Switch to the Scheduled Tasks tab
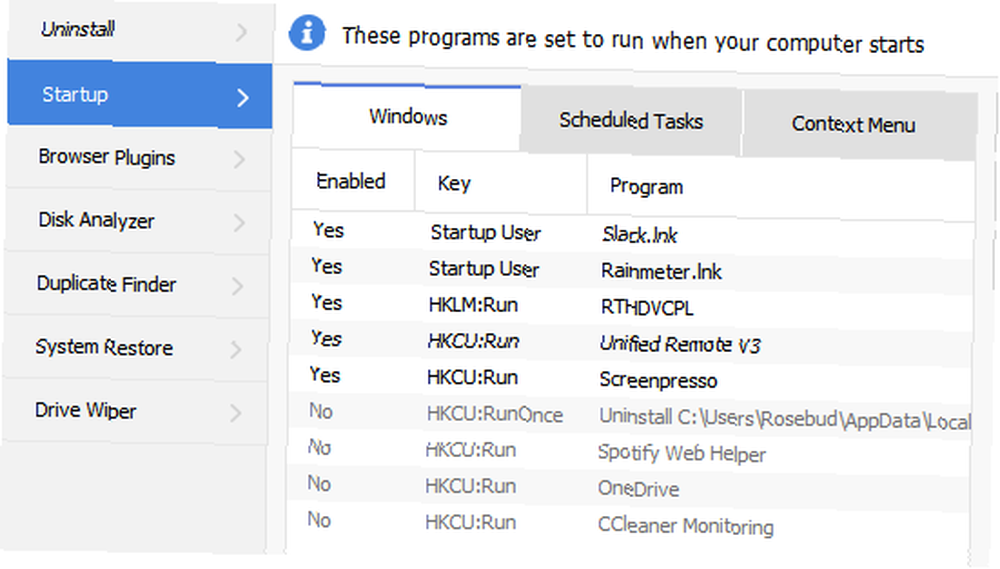Image resolution: width=1000 pixels, height=569 pixels. point(631,121)
